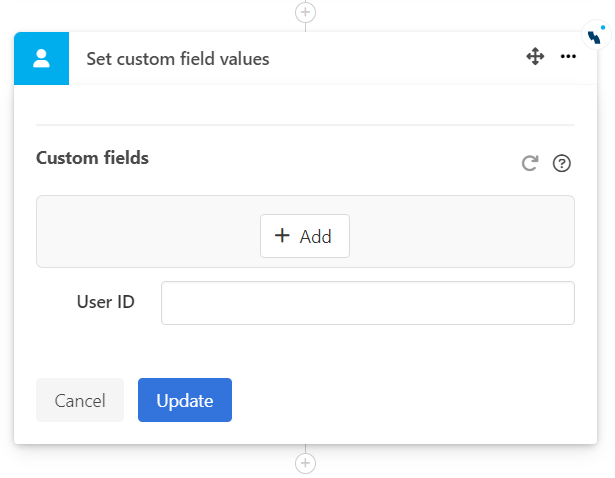Click the User ID label

tap(105, 302)
